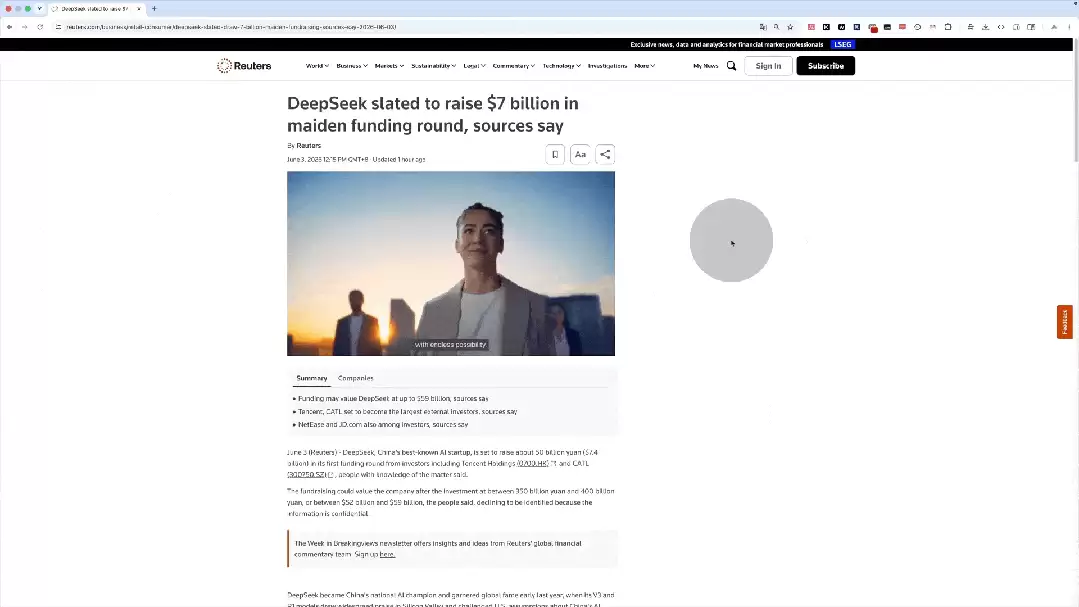Open the browser three-dot menu
The width and height of the screenshot is (1079, 607).
pyautogui.click(x=1069, y=27)
